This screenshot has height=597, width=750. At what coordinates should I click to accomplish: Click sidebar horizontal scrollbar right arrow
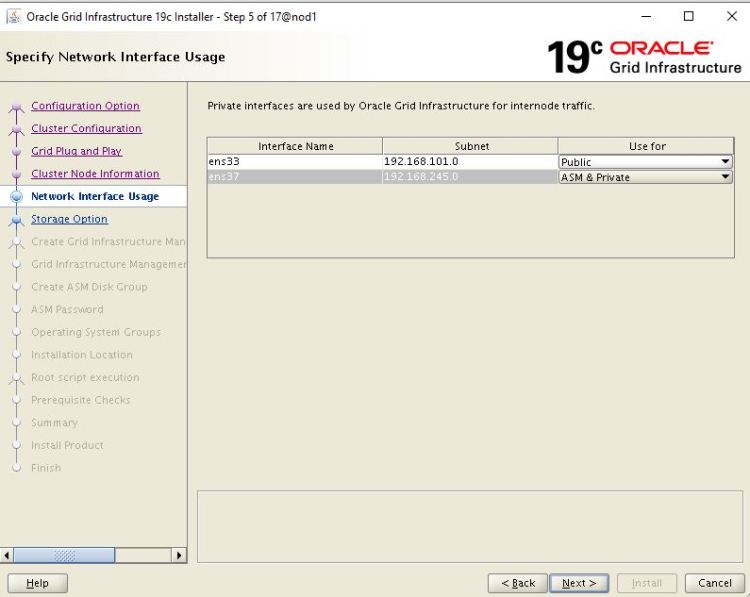pyautogui.click(x=179, y=554)
